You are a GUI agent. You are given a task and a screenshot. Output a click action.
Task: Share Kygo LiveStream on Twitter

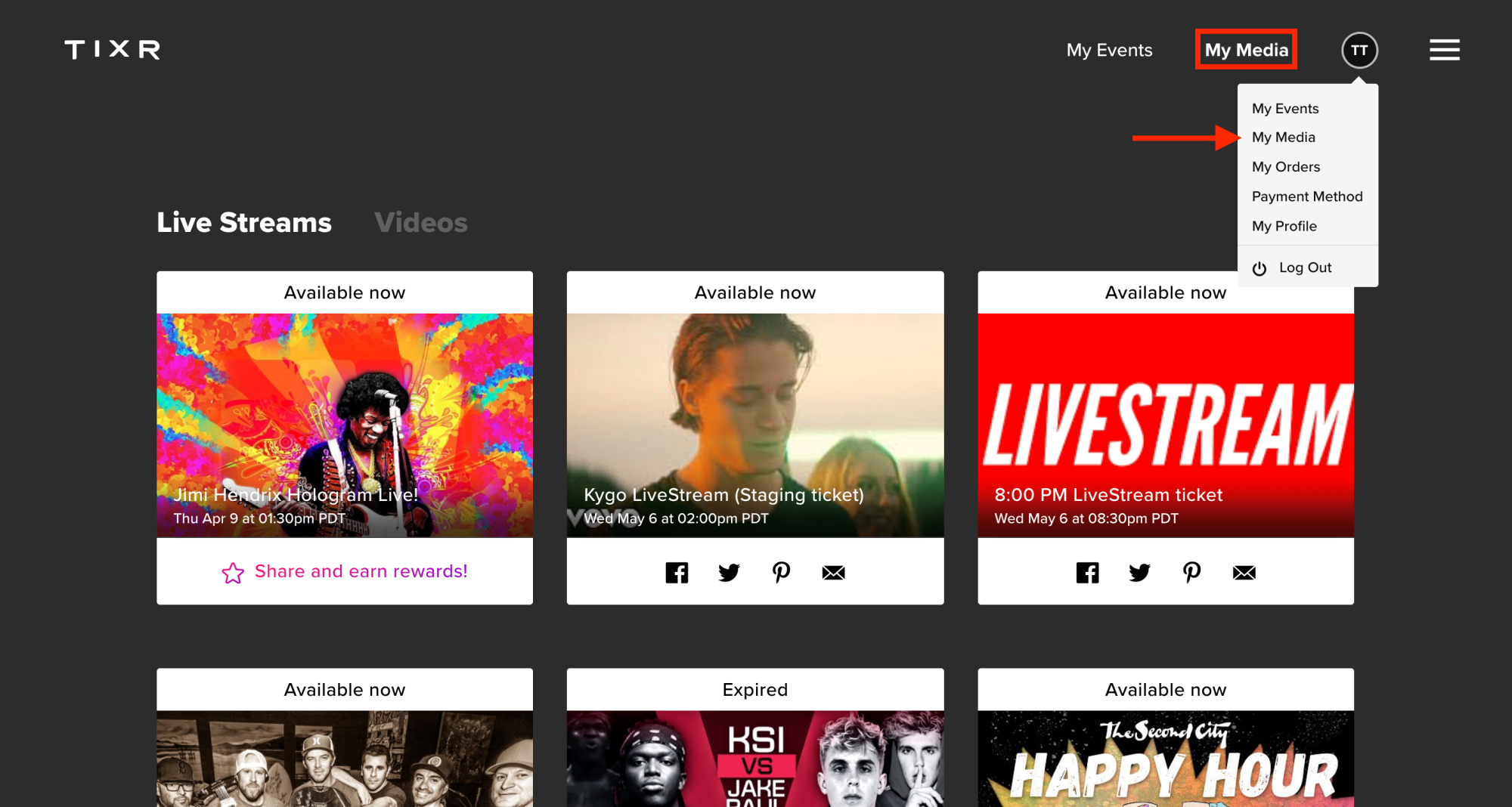point(729,573)
